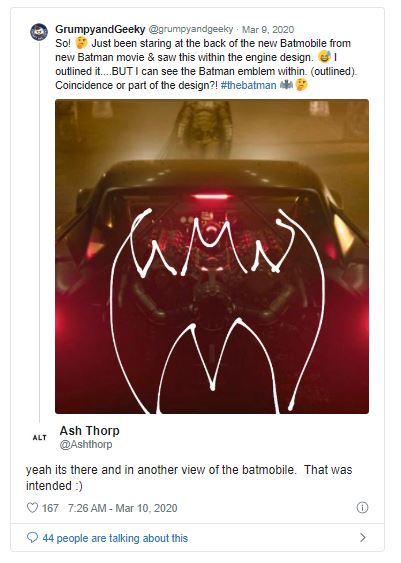This screenshot has height=563, width=401.
Task: Open tweet info via the circled i icon
Action: (362, 507)
